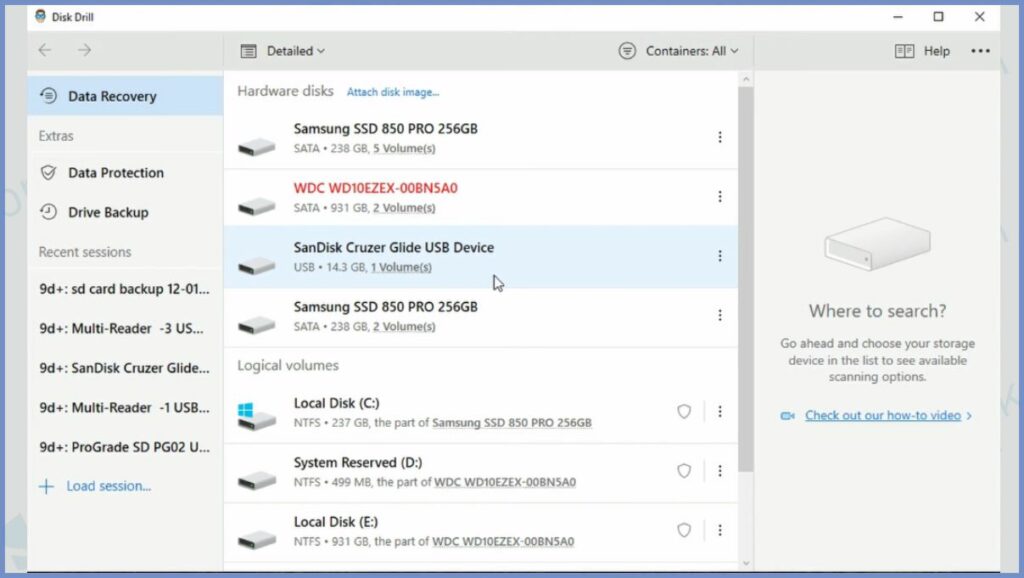
Task: Click the disk list vertical scrollbar
Action: click(x=745, y=280)
